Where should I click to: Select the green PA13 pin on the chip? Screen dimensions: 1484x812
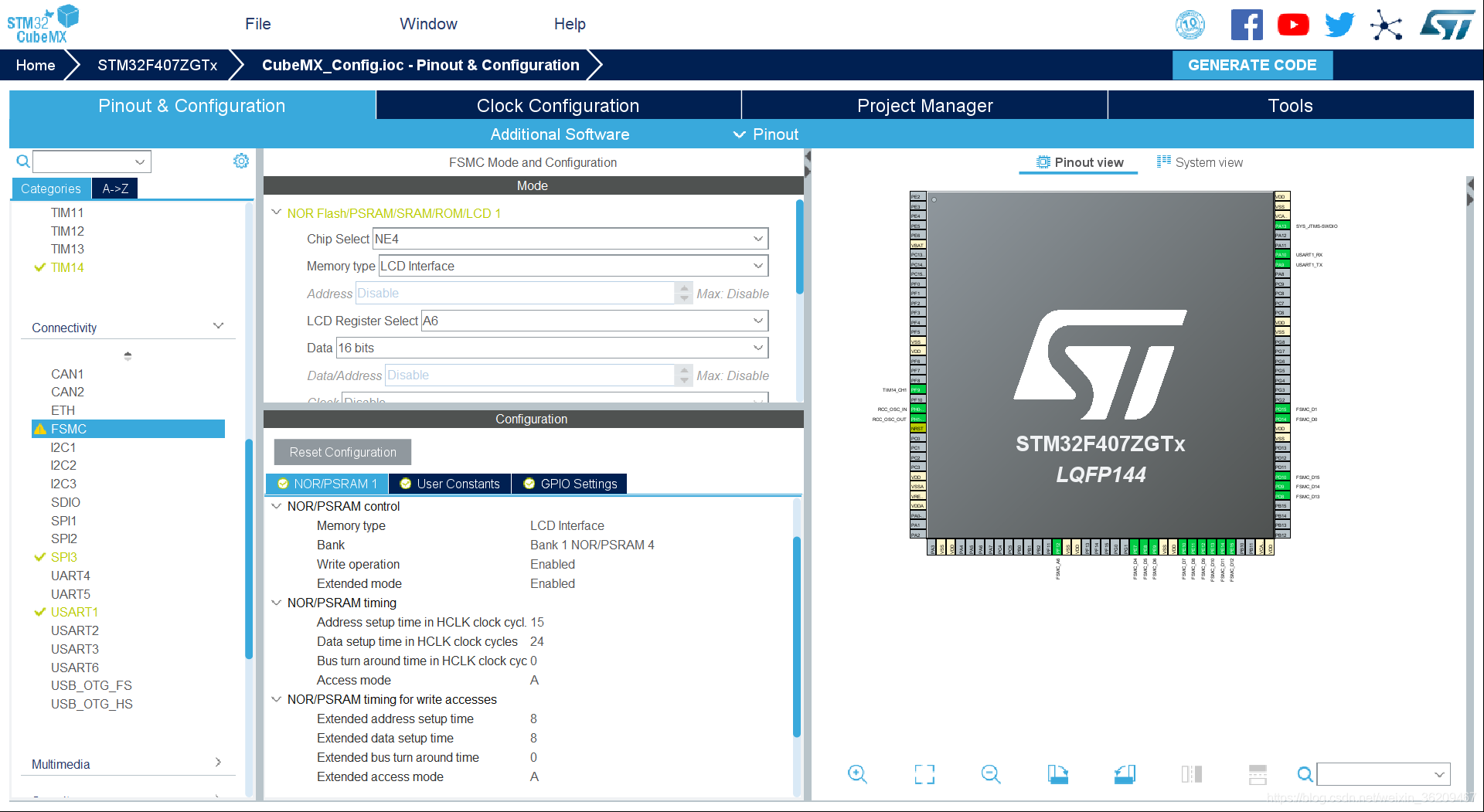click(x=1281, y=226)
